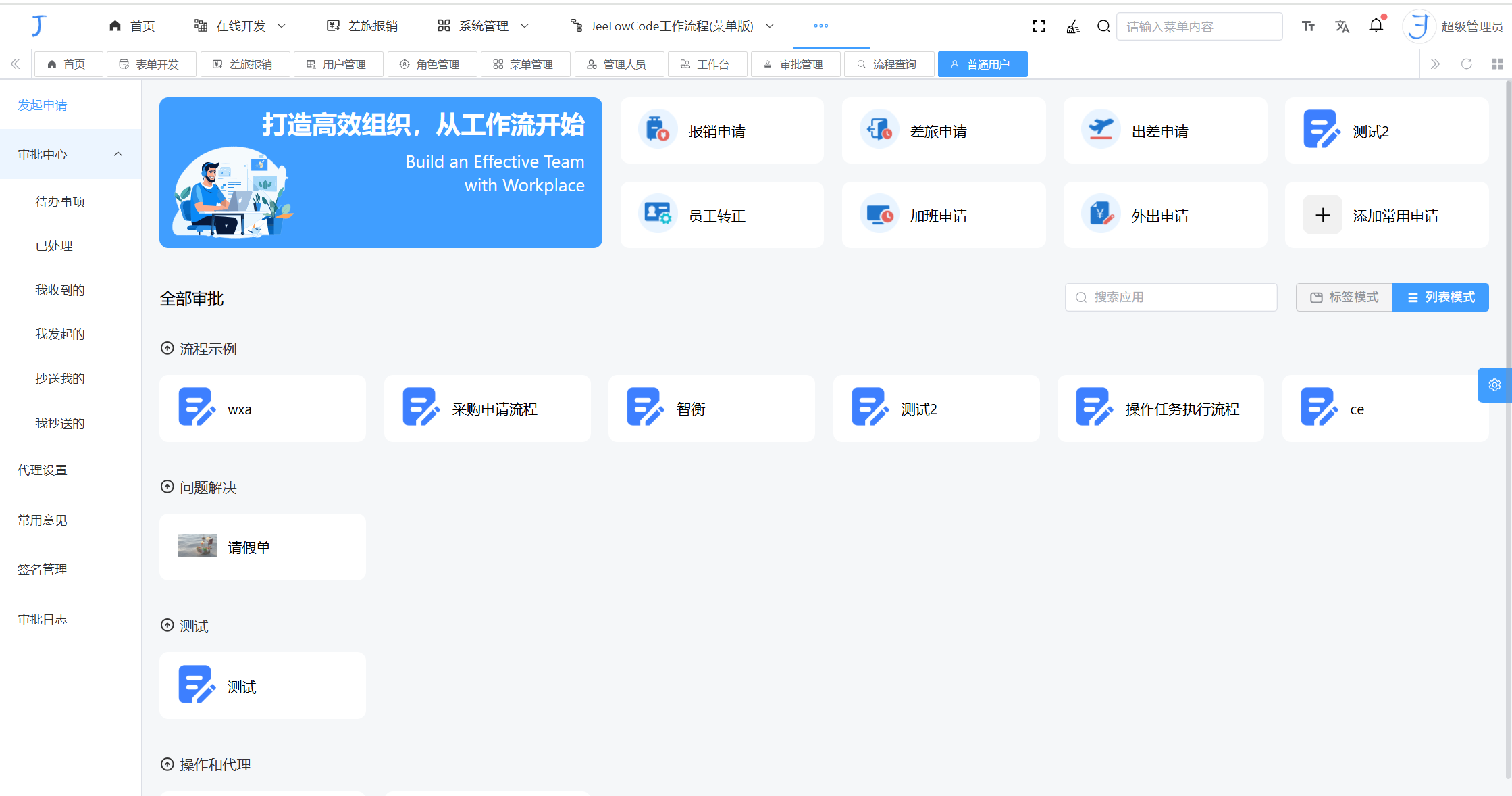The width and height of the screenshot is (1512, 796).
Task: Select the 出差申请 airplane icon
Action: point(1101,129)
